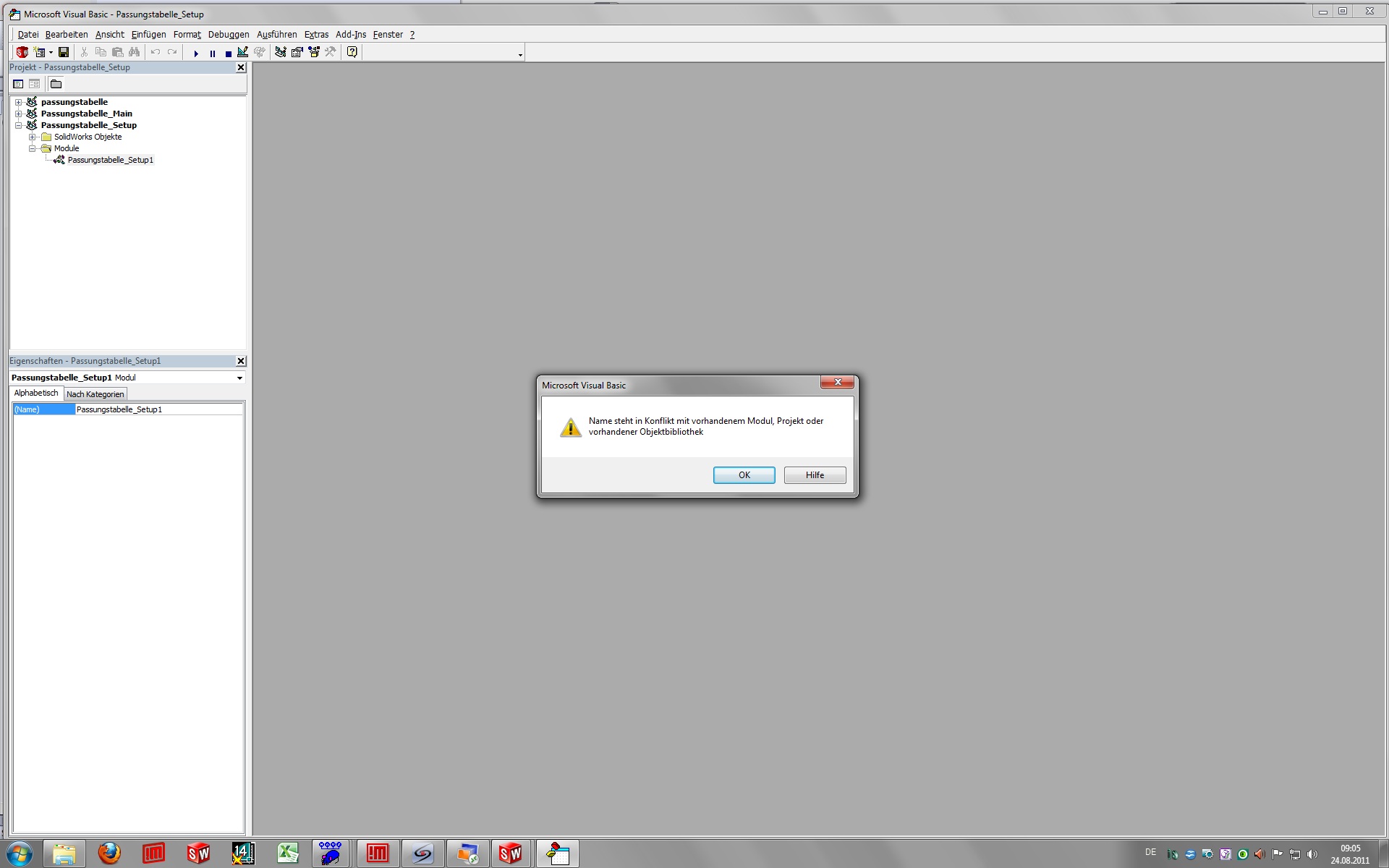Open the Datei menu
This screenshot has height=868, width=1389.
pyautogui.click(x=28, y=34)
